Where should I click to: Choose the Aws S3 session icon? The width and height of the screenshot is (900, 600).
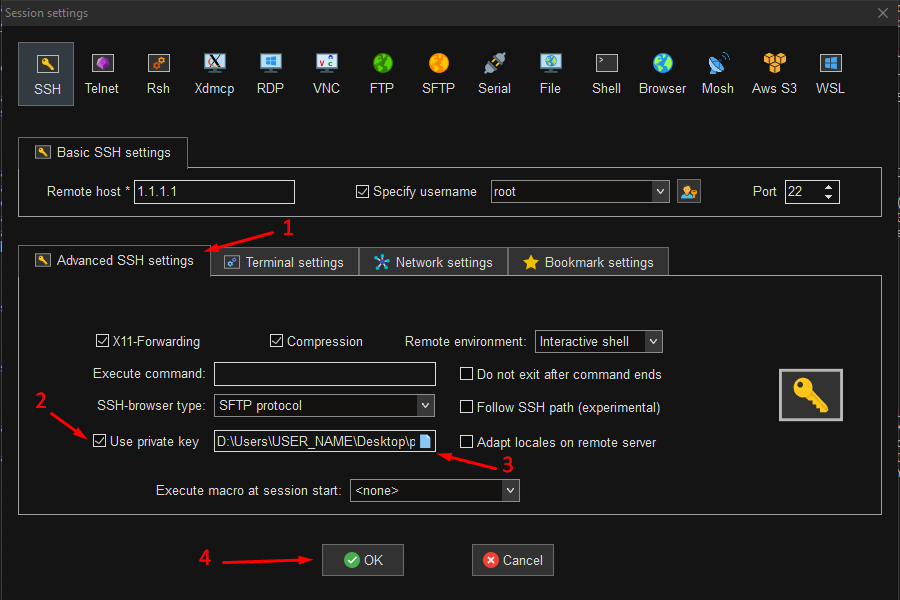[774, 74]
